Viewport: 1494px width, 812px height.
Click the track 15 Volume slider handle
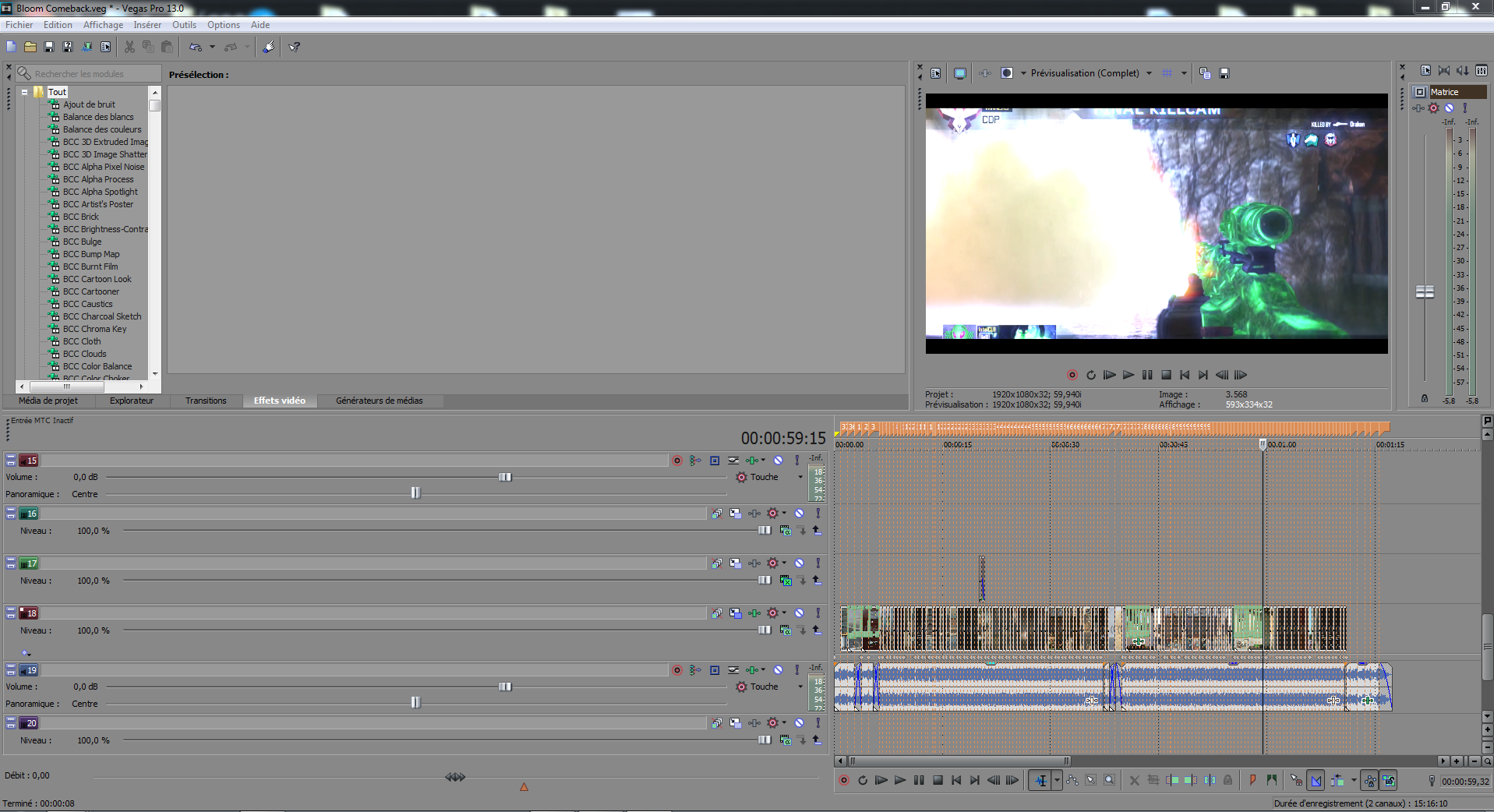click(505, 477)
